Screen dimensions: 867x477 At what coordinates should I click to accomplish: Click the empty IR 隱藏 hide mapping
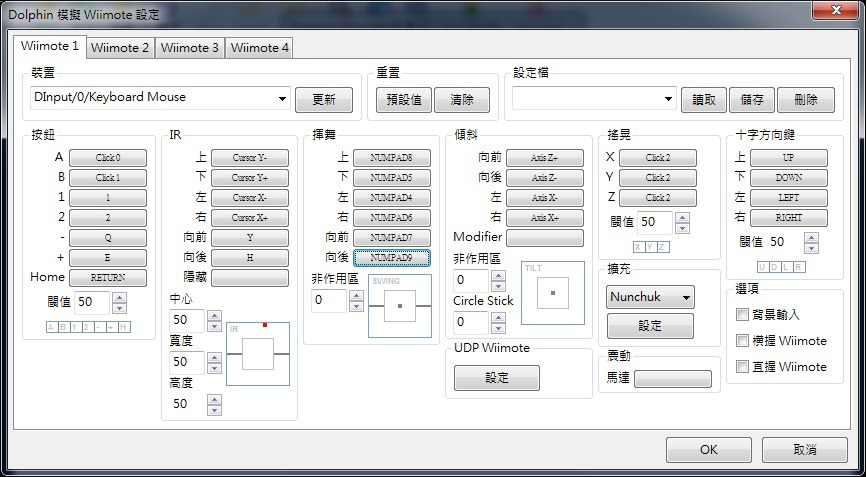[x=250, y=278]
